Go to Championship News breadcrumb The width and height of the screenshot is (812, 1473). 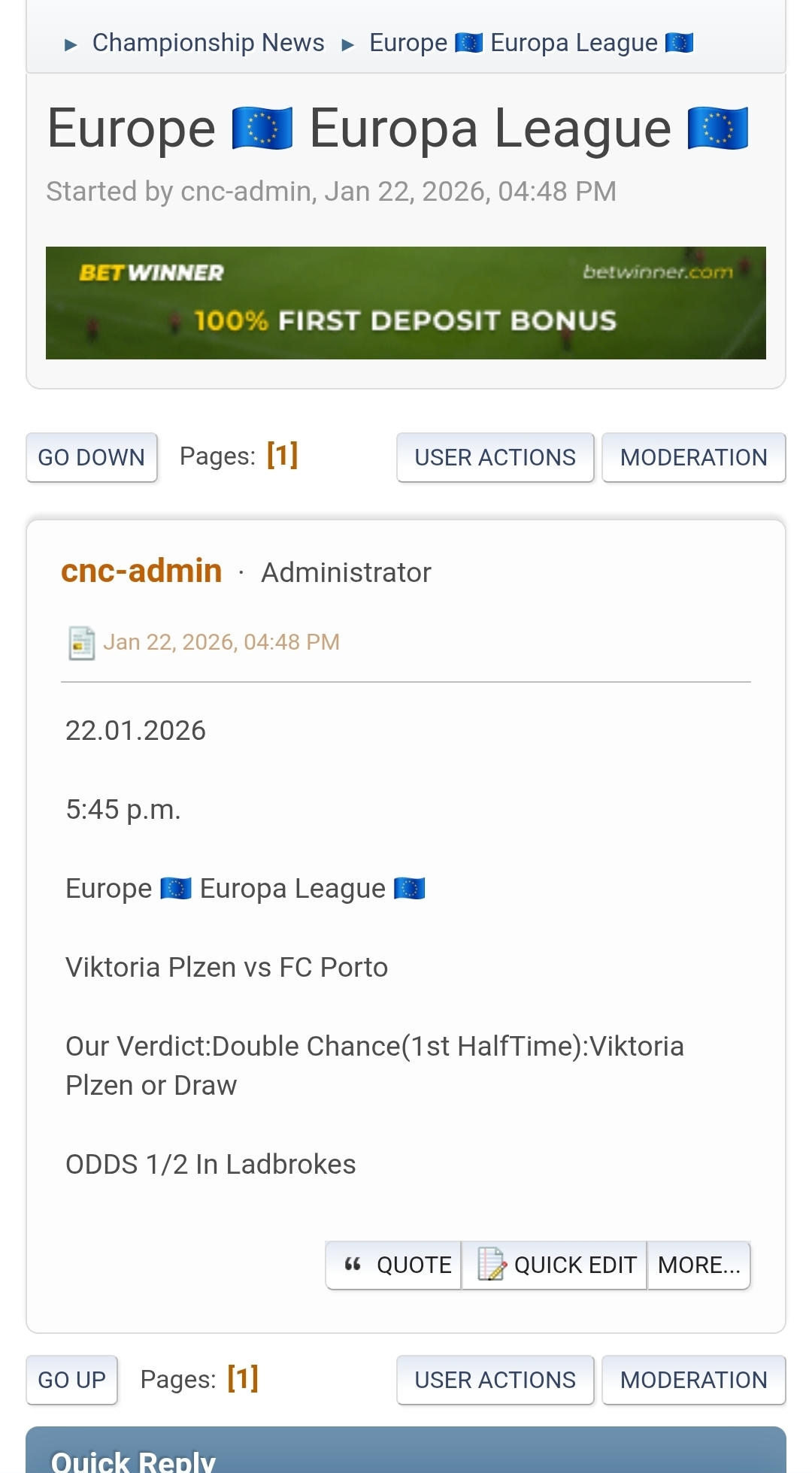tap(208, 43)
